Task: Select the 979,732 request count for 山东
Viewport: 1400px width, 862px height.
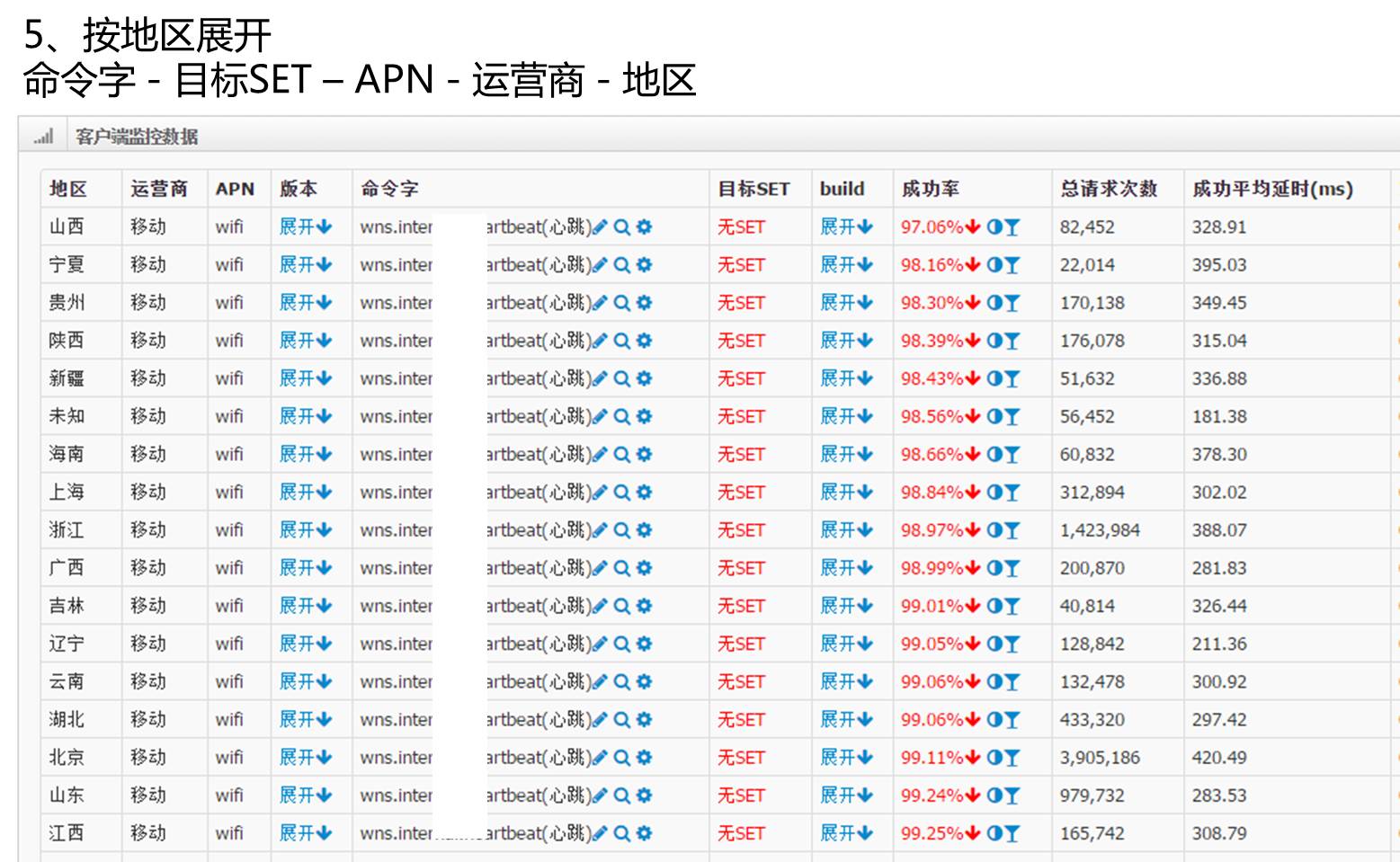Action: tap(1092, 795)
